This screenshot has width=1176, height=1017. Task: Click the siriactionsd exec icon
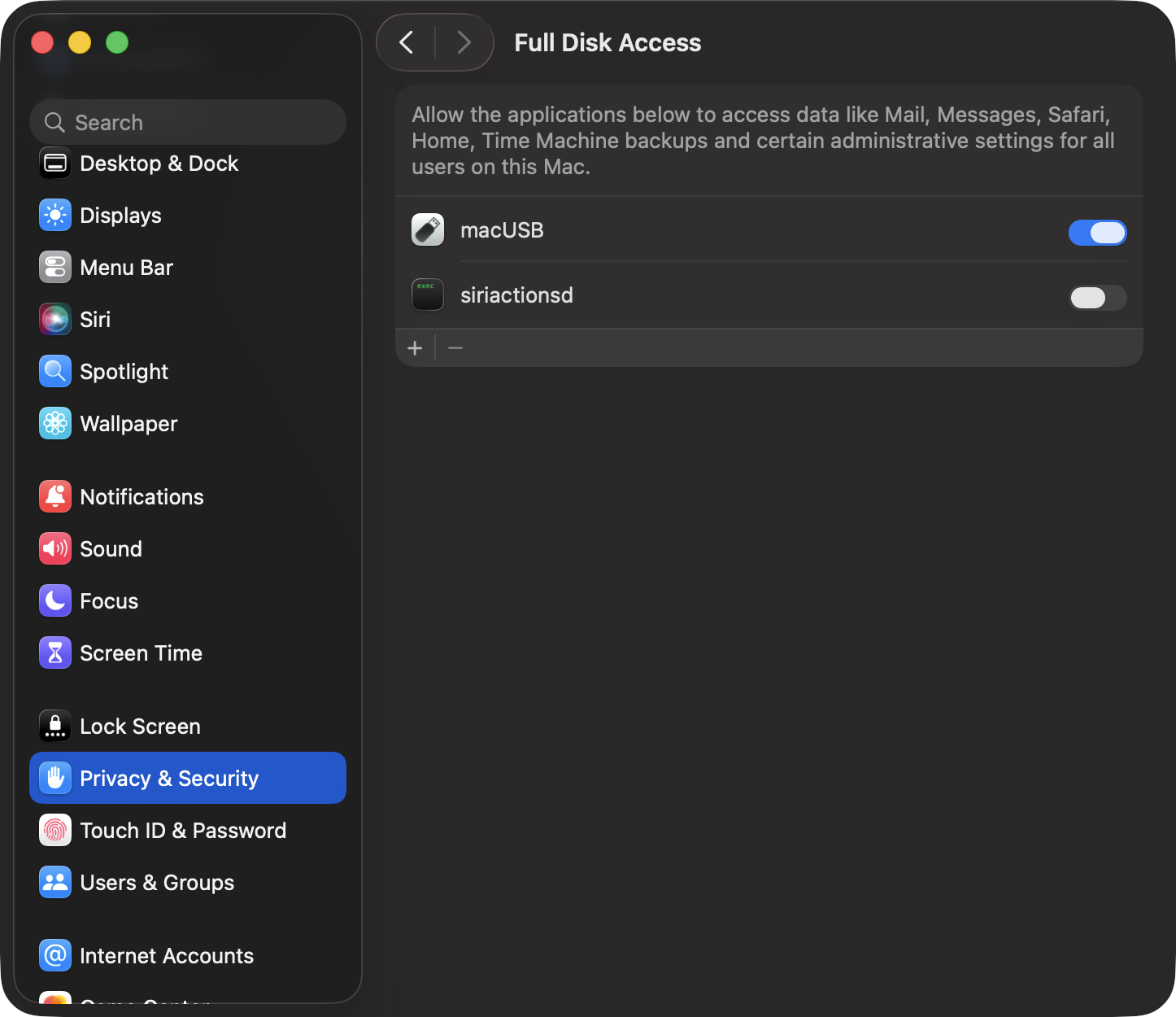(428, 295)
